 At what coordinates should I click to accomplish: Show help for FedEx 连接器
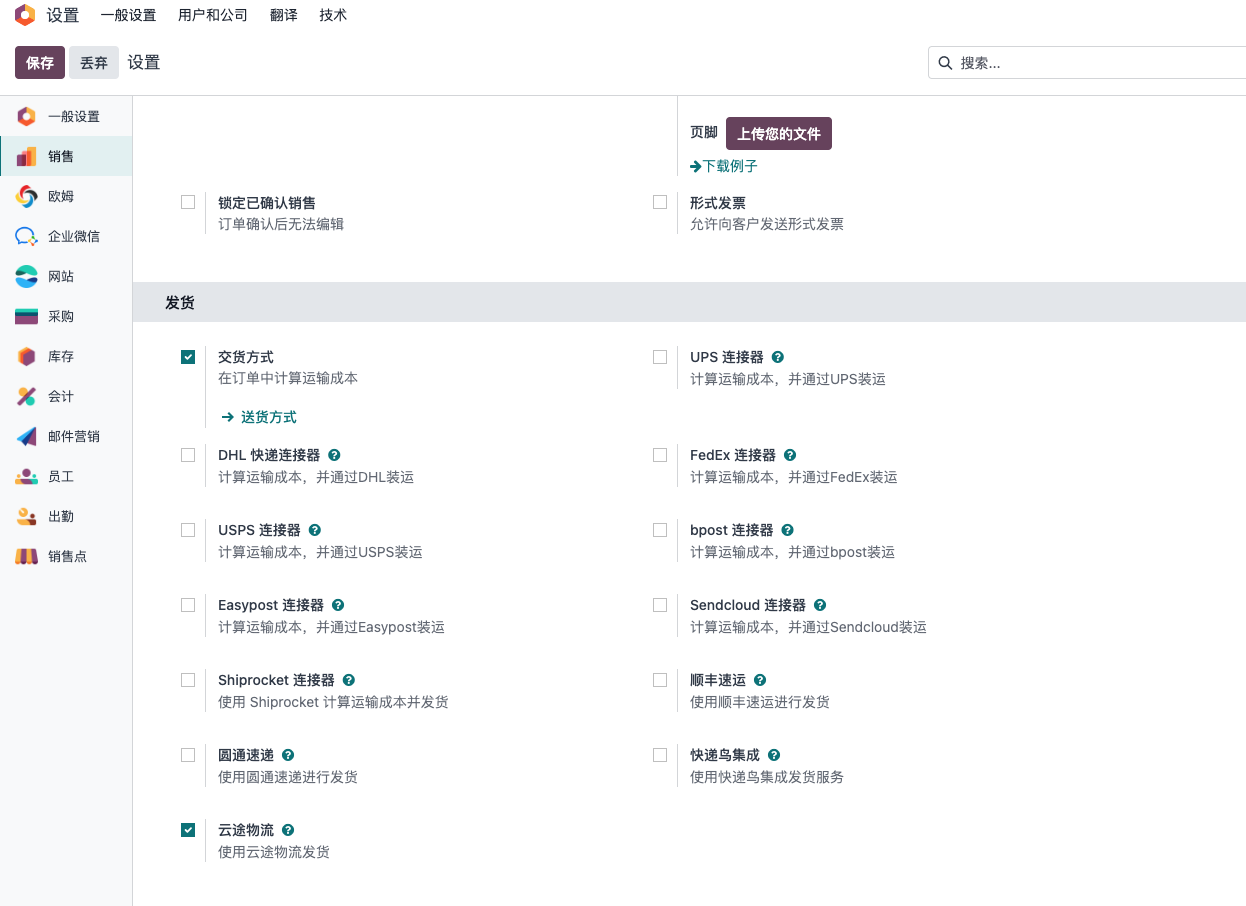[x=790, y=455]
